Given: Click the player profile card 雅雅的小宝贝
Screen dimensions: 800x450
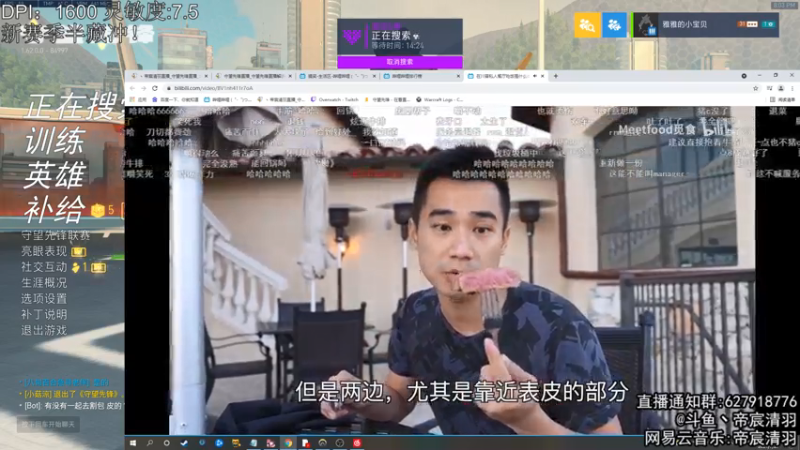Looking at the screenshot, I should coord(706,24).
